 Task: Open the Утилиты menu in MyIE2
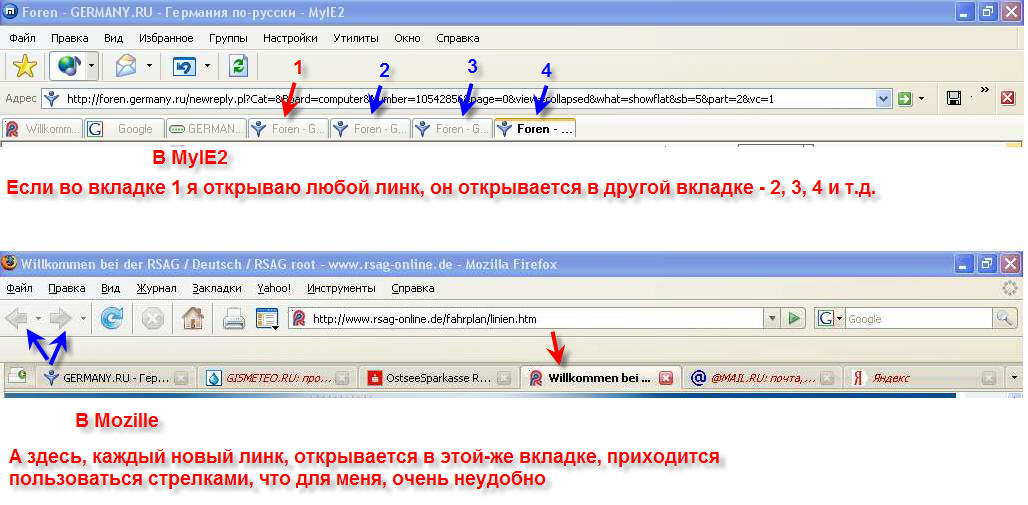click(x=356, y=38)
